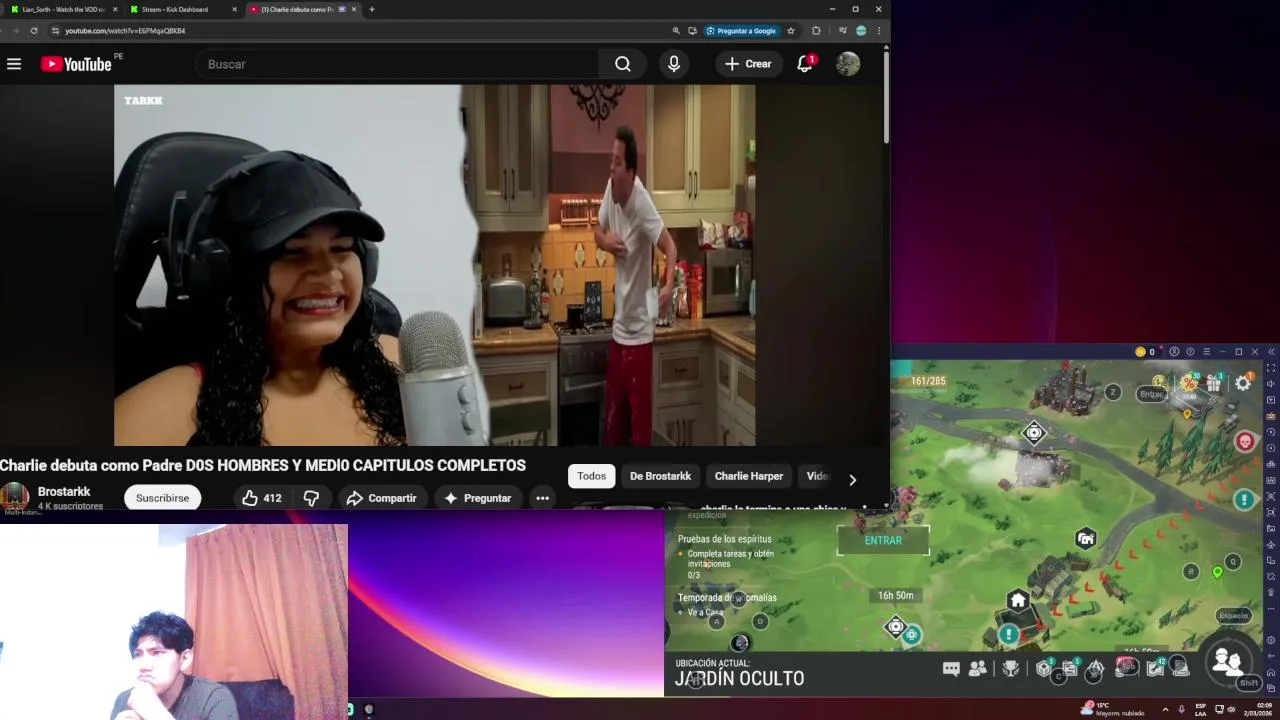Open the trophy achievements icon
Image resolution: width=1280 pixels, height=720 pixels.
coord(1011,669)
